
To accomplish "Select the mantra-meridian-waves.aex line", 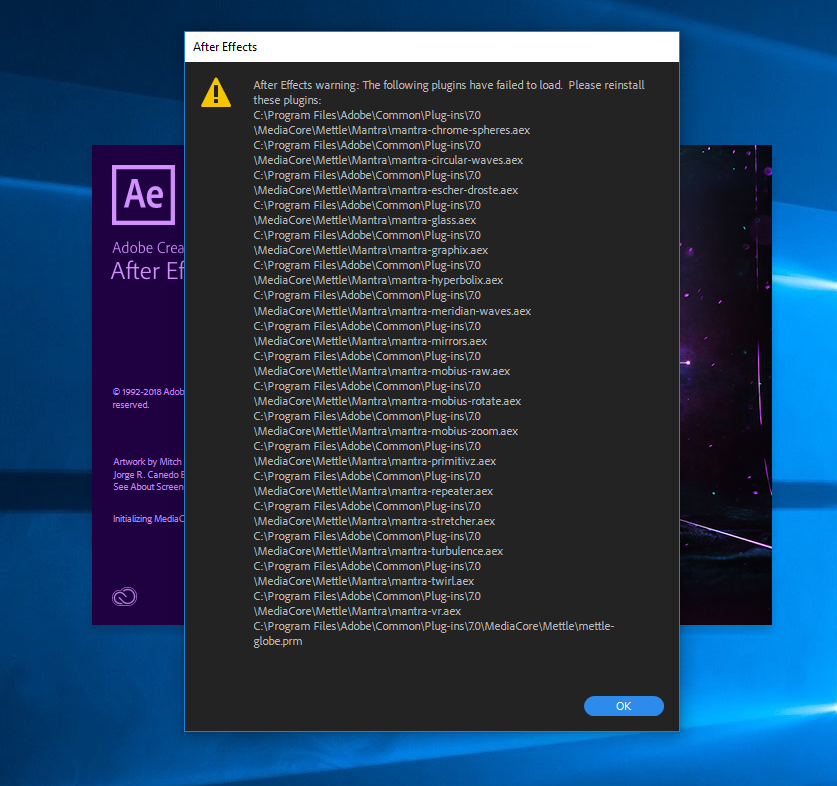I will (x=392, y=311).
